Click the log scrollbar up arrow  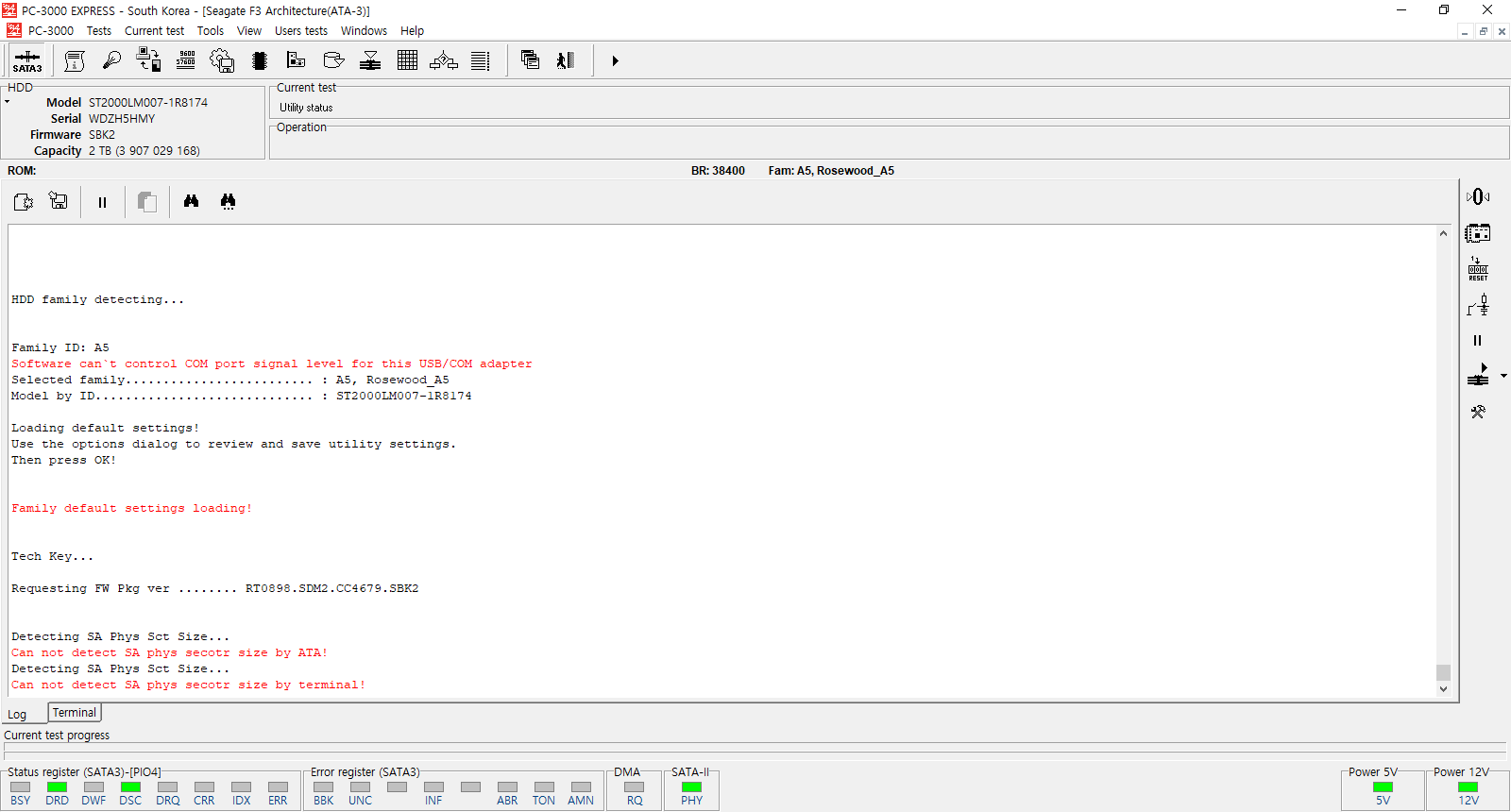pos(1443,233)
